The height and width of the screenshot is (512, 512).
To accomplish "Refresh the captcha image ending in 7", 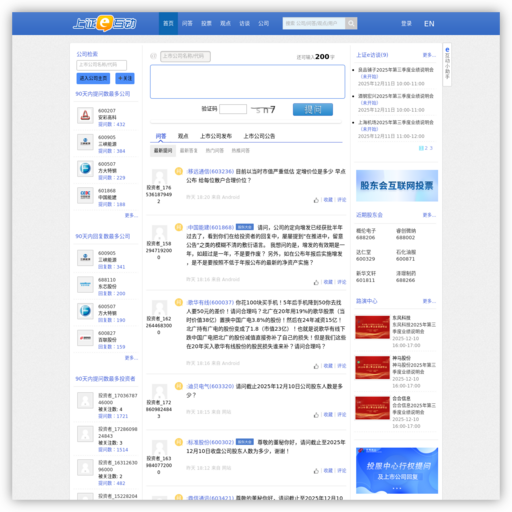I will [x=263, y=109].
